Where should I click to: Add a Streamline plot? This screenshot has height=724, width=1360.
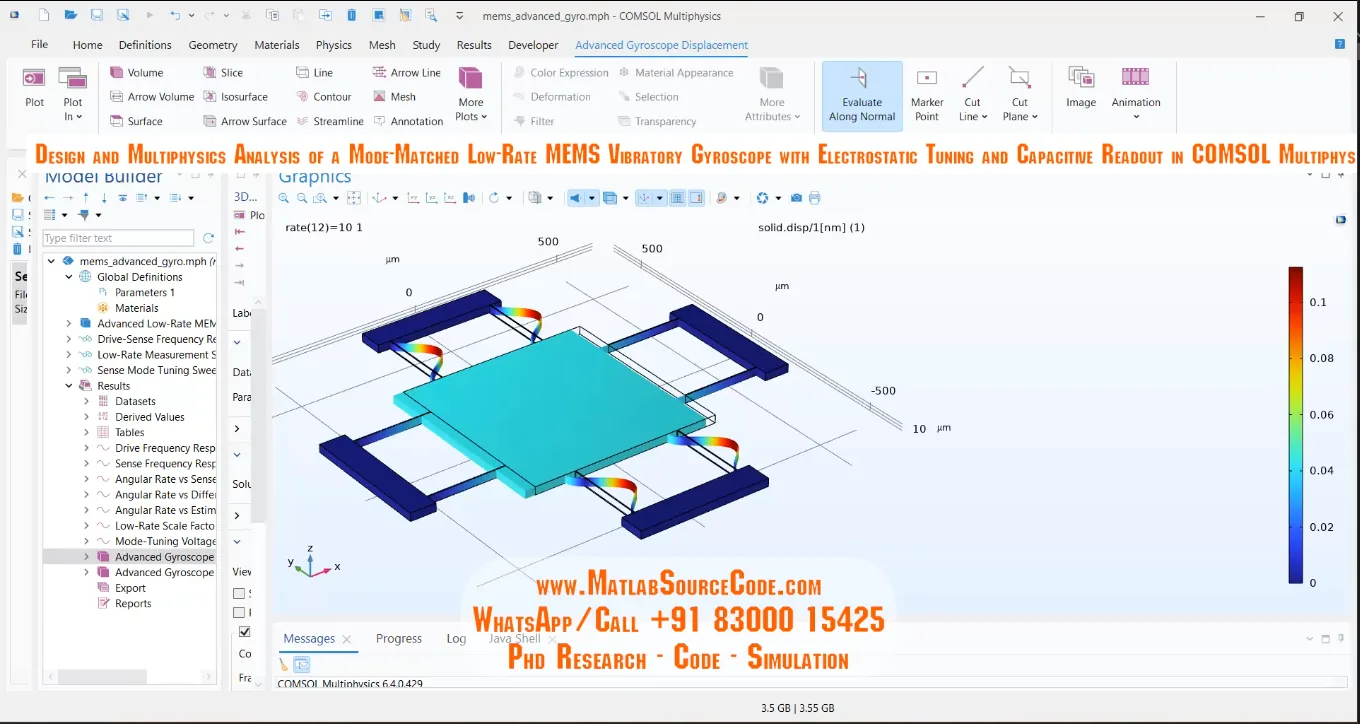329,121
